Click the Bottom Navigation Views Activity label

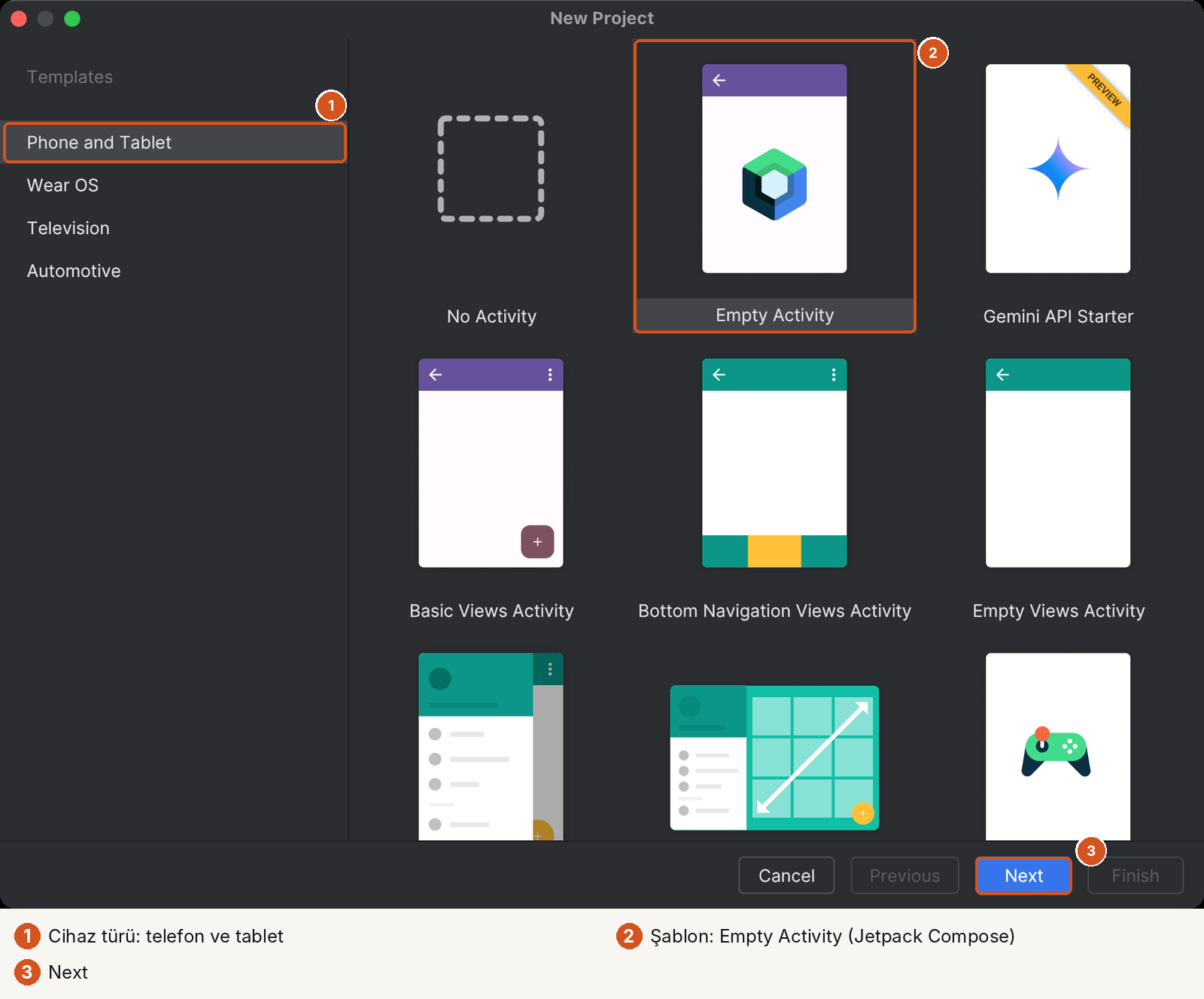pos(774,611)
